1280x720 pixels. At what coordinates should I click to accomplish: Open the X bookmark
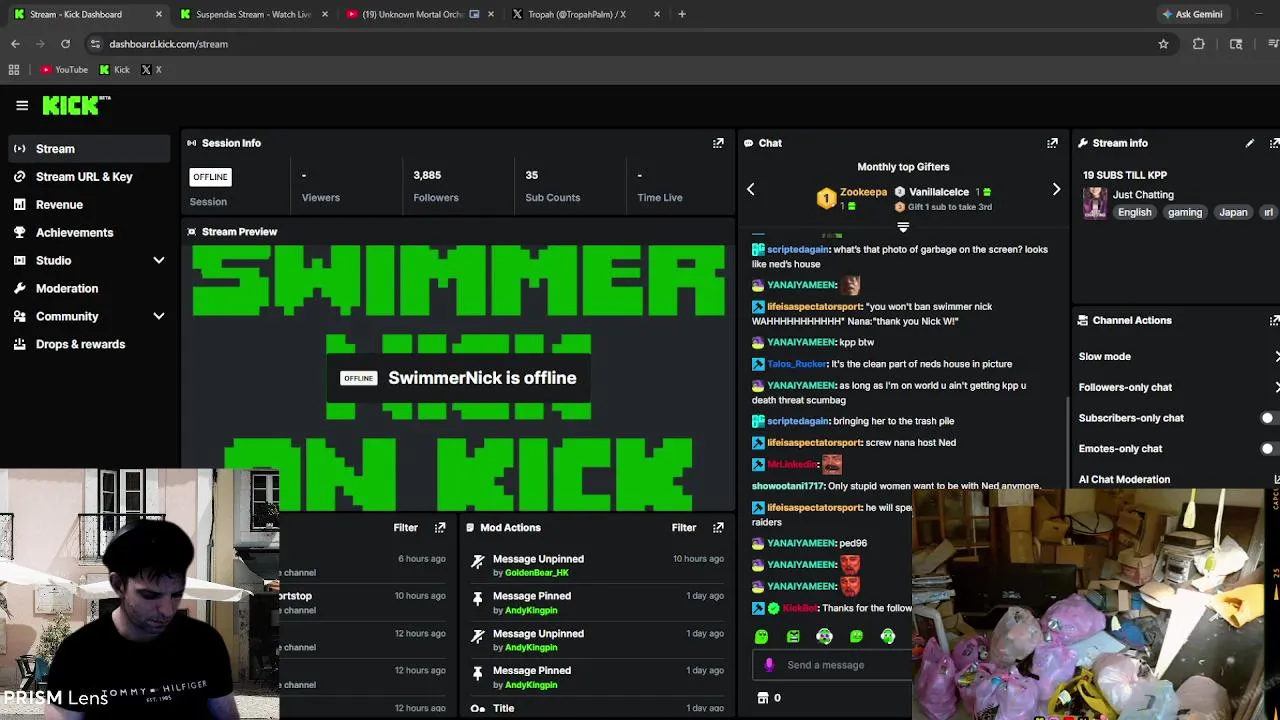pyautogui.click(x=151, y=70)
